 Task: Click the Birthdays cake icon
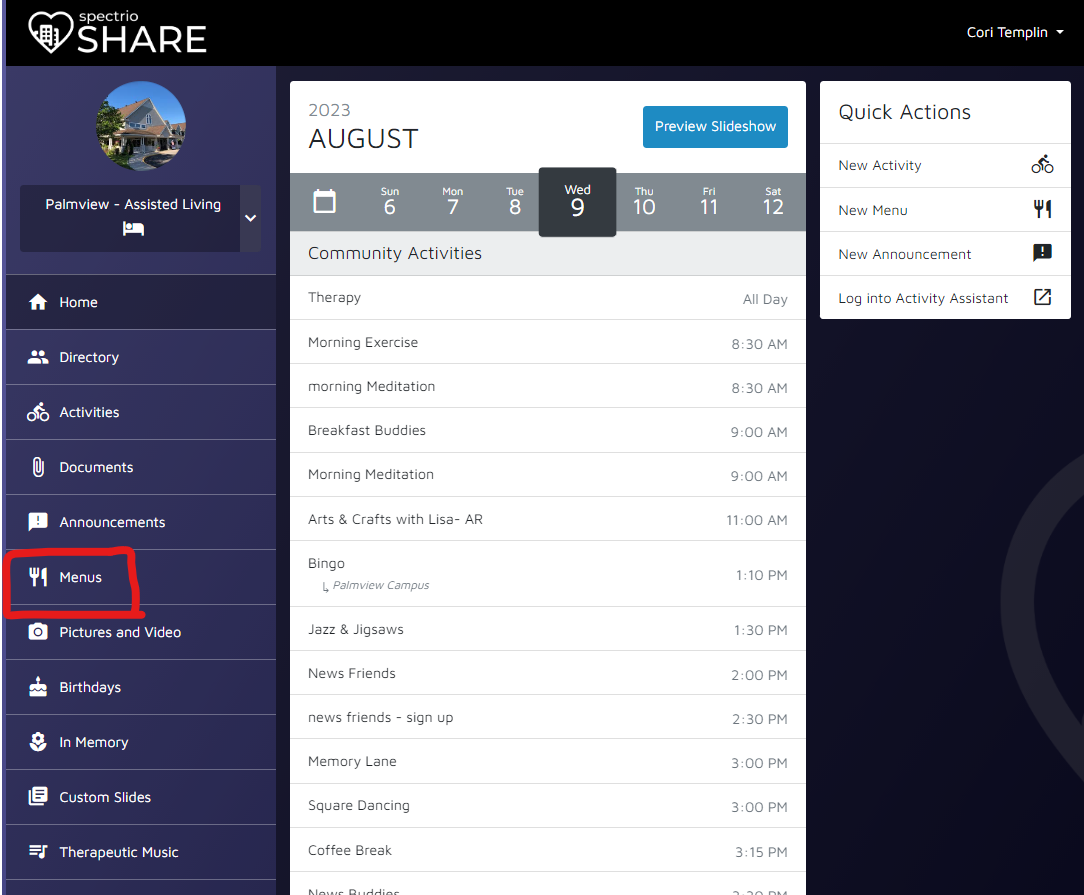(x=37, y=686)
